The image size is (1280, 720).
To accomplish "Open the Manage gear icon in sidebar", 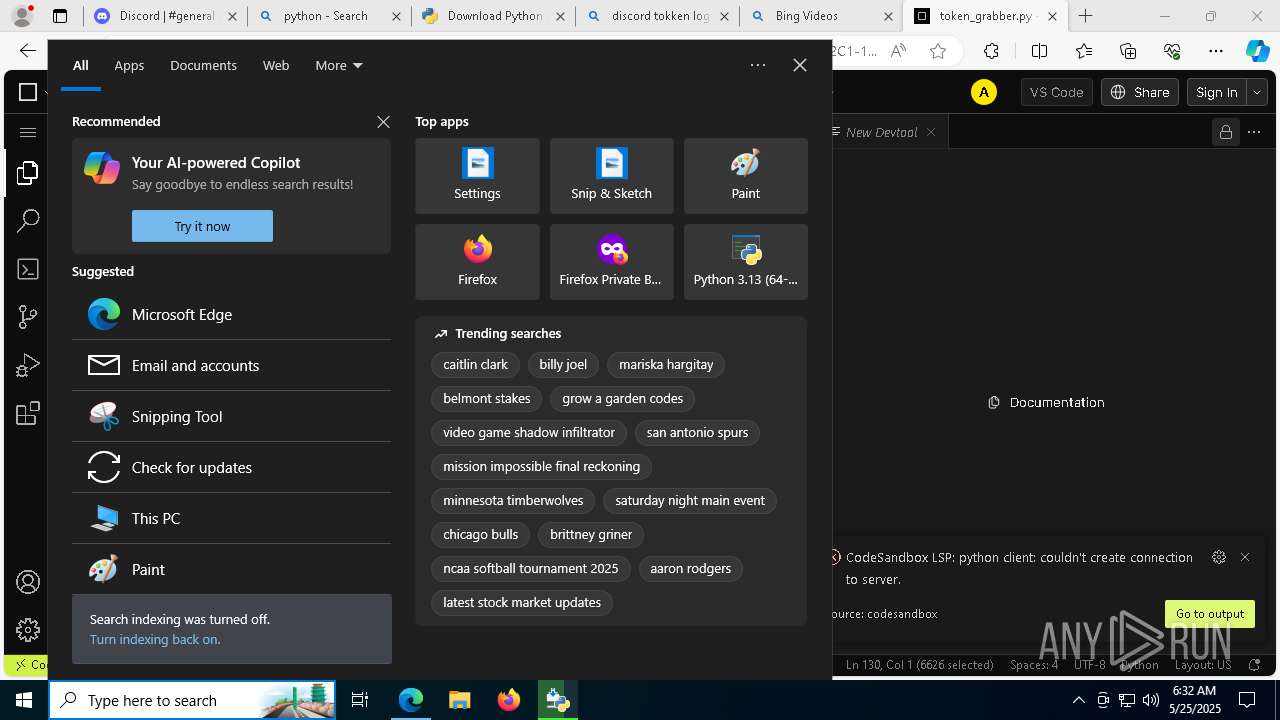I will coord(28,630).
